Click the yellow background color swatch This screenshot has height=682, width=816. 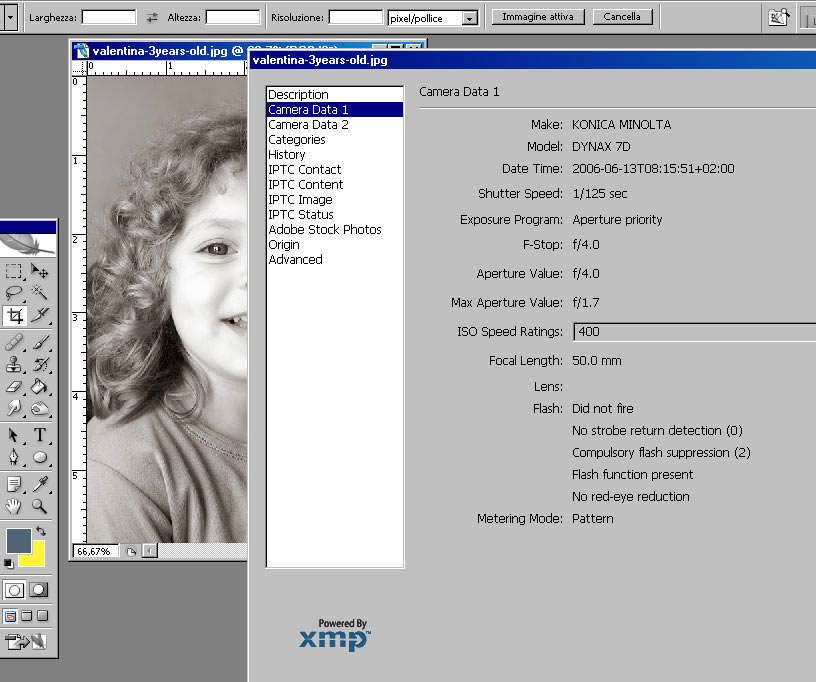(x=35, y=555)
